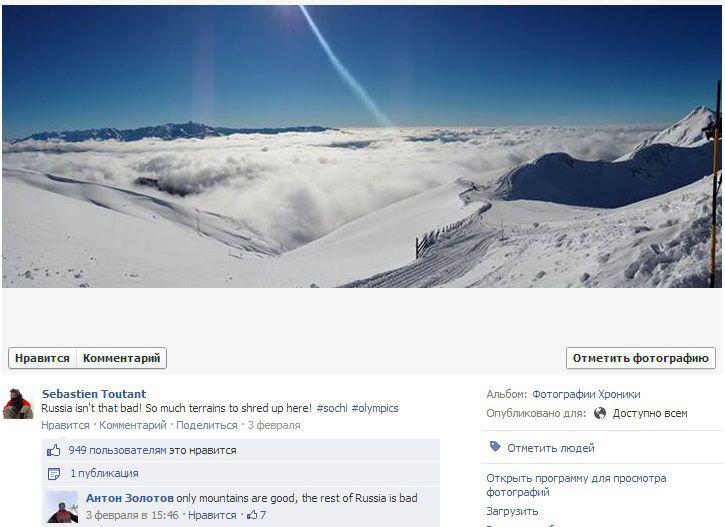The width and height of the screenshot is (725, 527).
Task: Click the thumbs-up icon beside 949 likes
Action: point(54,450)
